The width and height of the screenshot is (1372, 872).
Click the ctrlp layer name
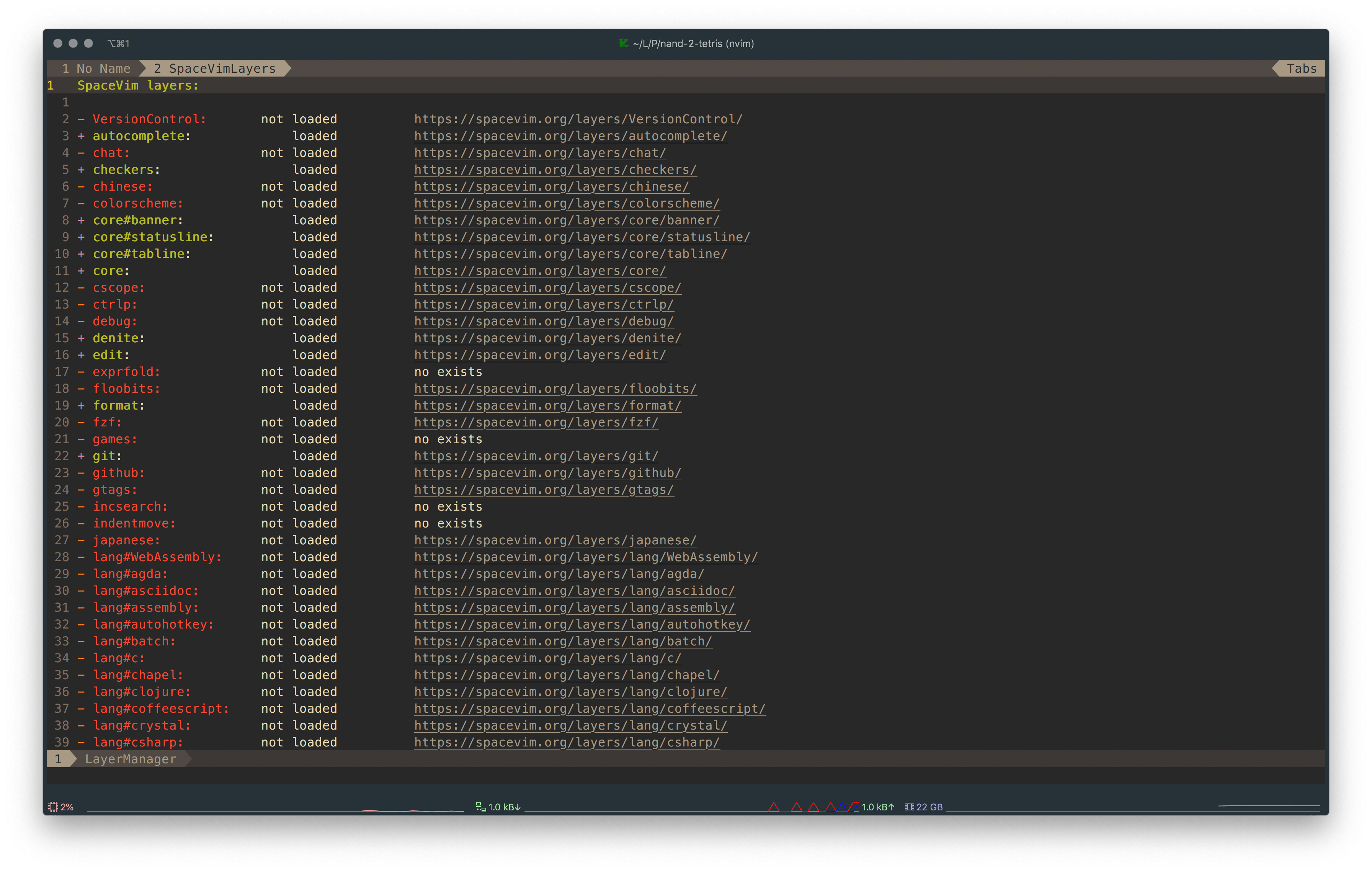(x=115, y=304)
